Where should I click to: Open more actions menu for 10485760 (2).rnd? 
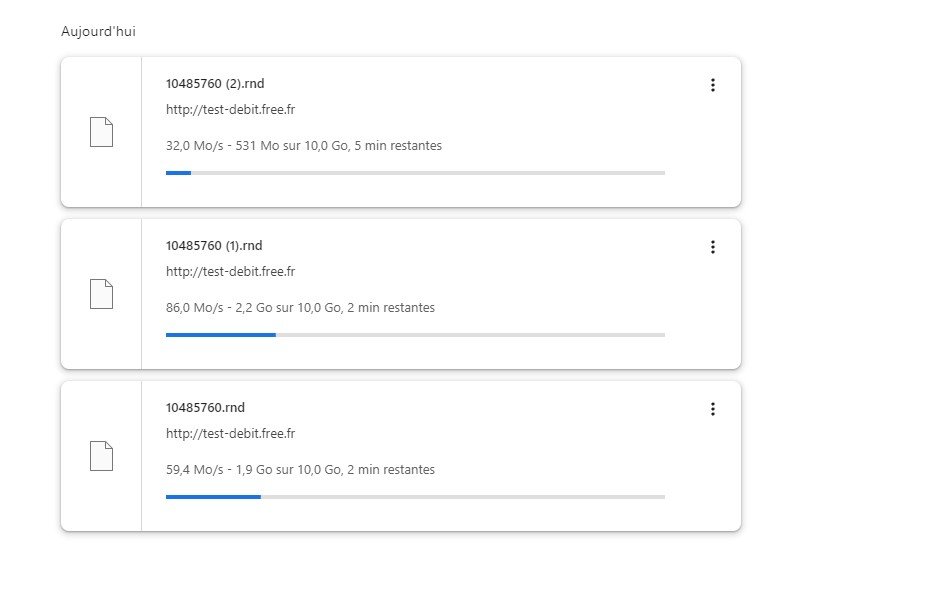pyautogui.click(x=713, y=85)
